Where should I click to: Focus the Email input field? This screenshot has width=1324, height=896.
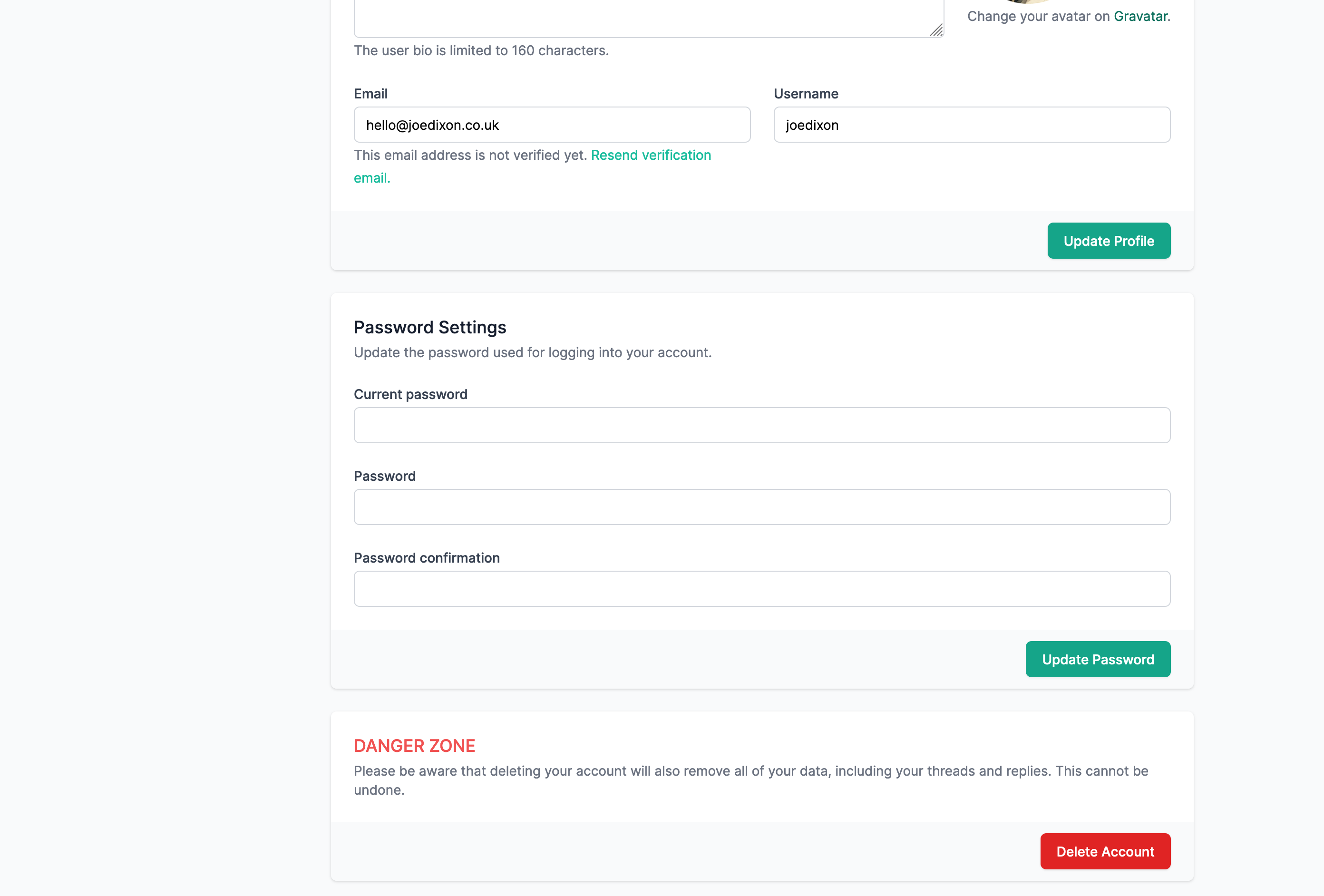(x=552, y=125)
